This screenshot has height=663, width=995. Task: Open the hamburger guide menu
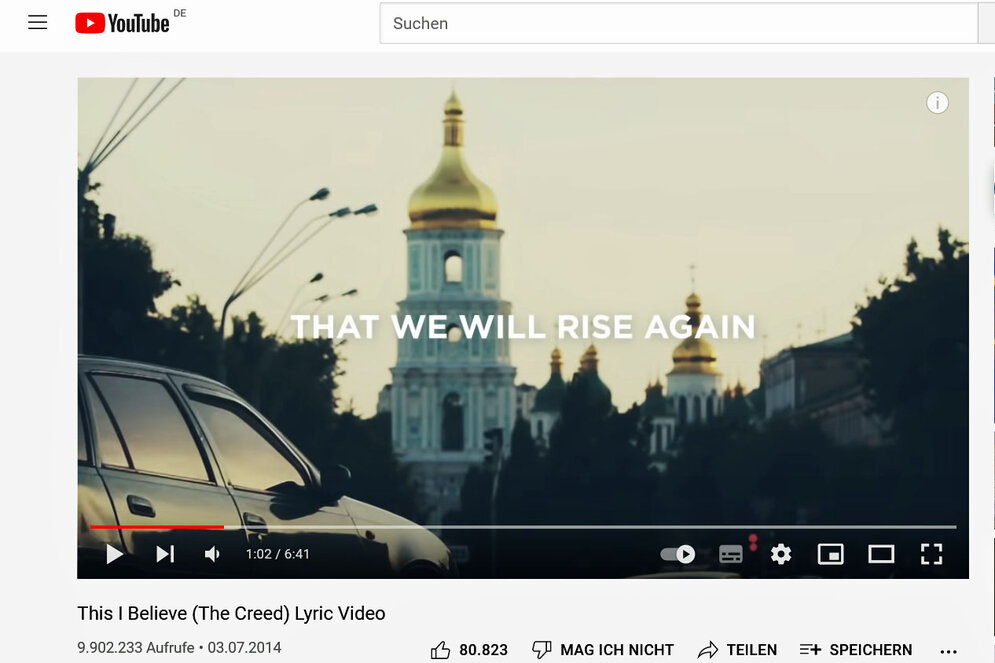click(x=37, y=23)
